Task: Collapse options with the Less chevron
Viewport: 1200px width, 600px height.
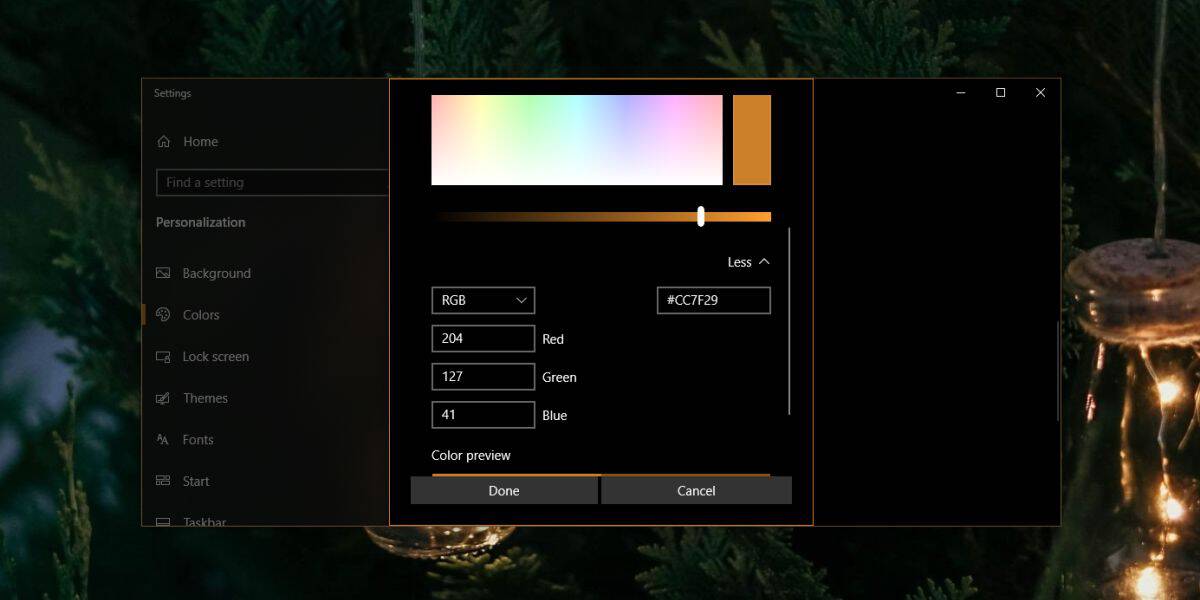Action: point(764,262)
